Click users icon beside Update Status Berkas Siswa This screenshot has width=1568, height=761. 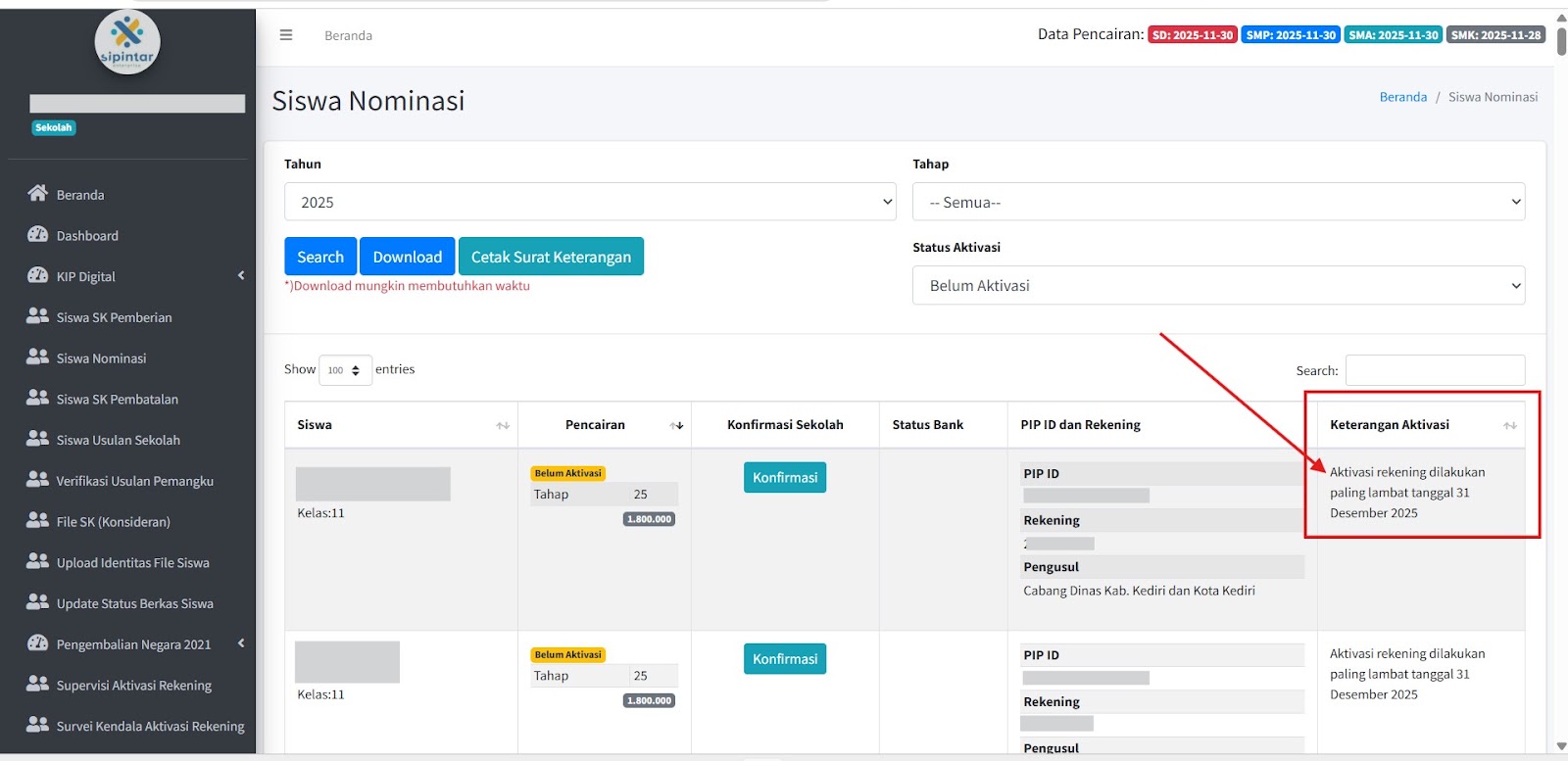(37, 602)
